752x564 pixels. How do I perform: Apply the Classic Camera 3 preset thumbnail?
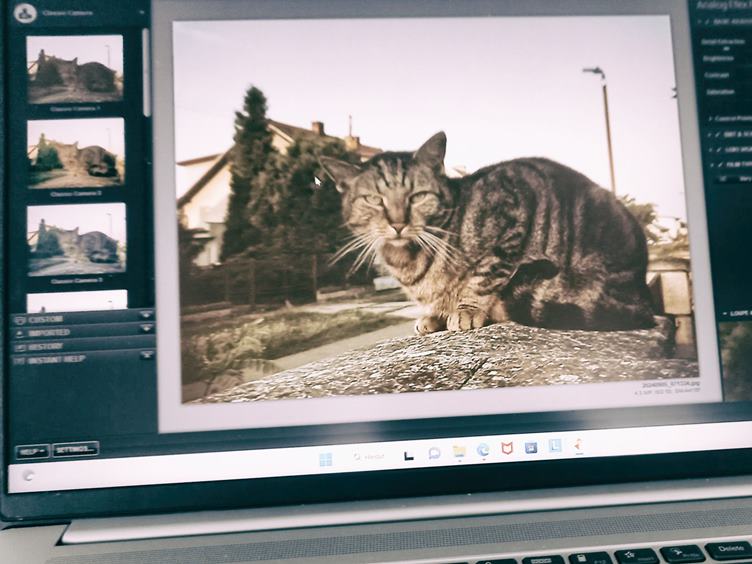77,239
